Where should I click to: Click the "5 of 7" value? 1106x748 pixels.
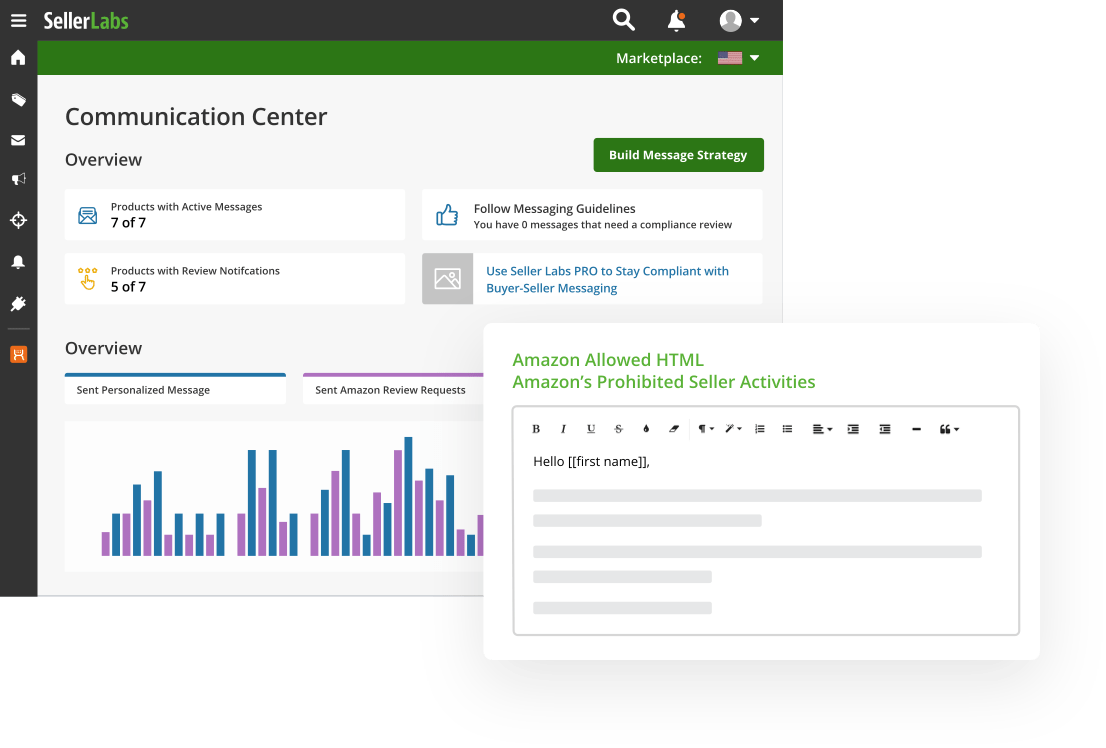128,287
